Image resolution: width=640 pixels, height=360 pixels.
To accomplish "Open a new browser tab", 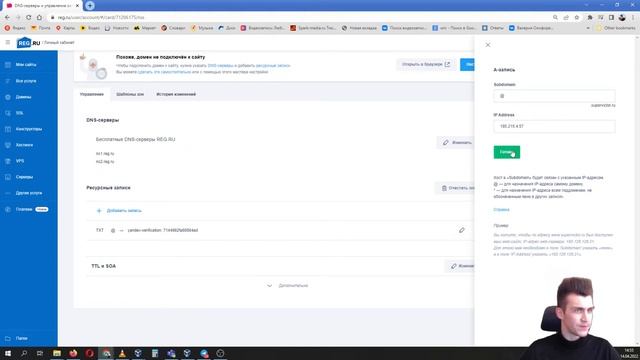I will click(90, 6).
